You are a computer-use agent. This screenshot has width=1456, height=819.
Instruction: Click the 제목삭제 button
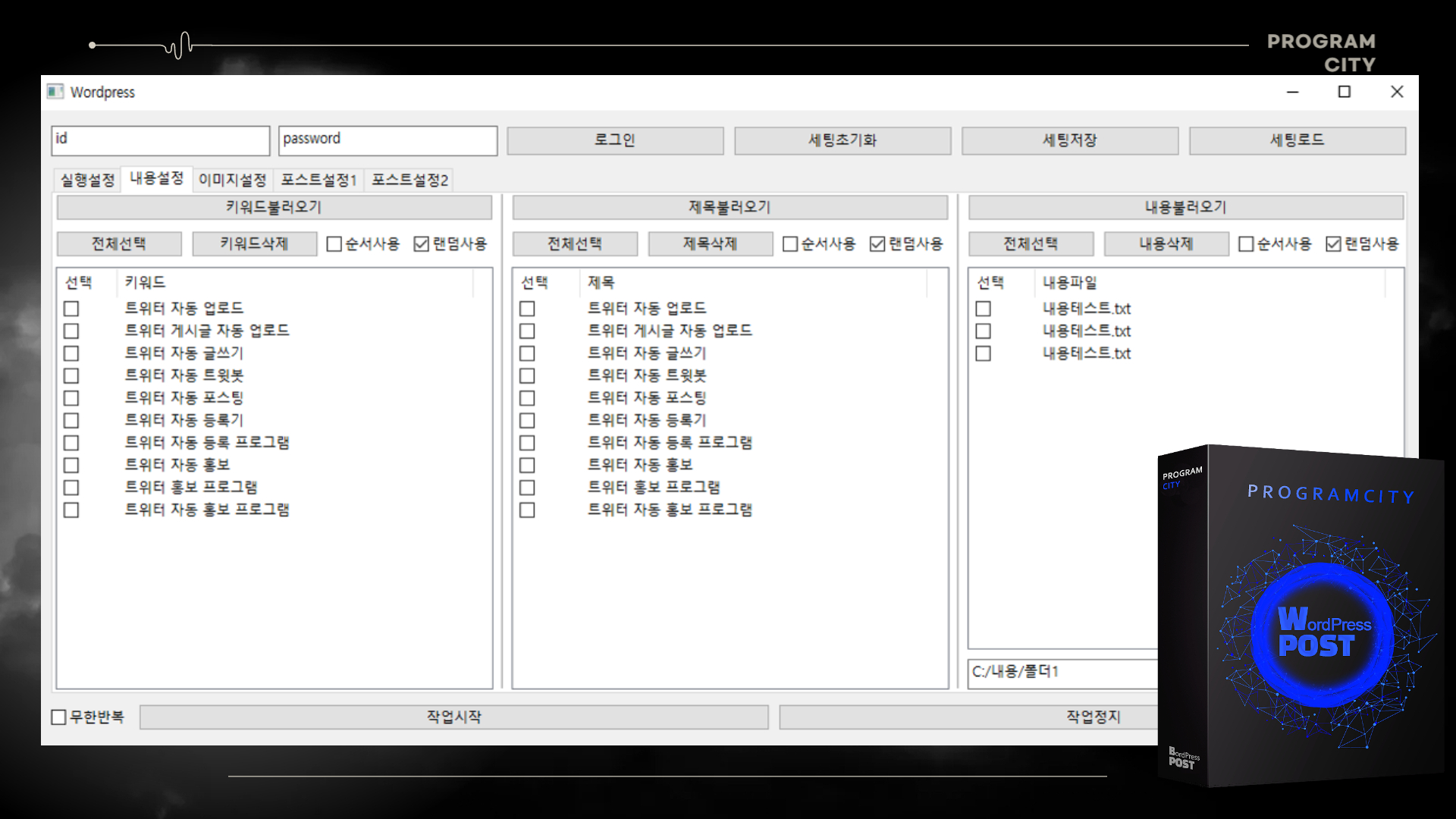[x=710, y=243]
